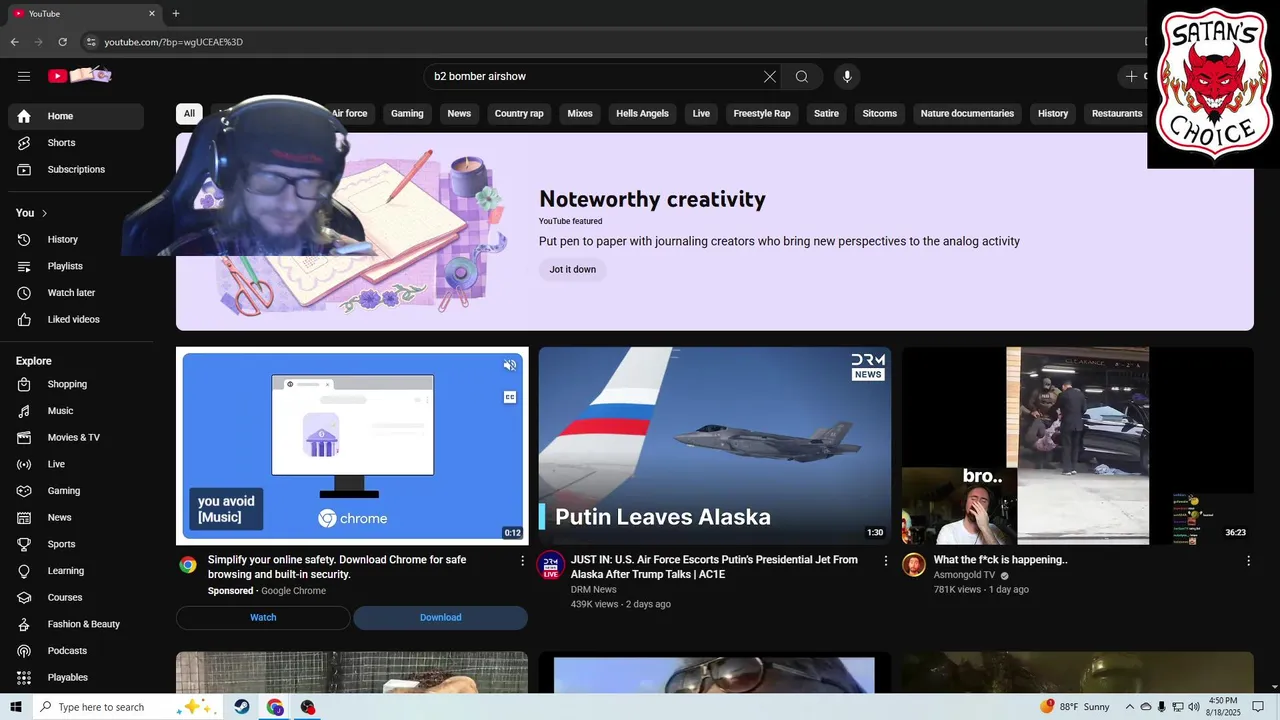This screenshot has width=1280, height=720.
Task: Open options for DRM News video
Action: coord(885,561)
